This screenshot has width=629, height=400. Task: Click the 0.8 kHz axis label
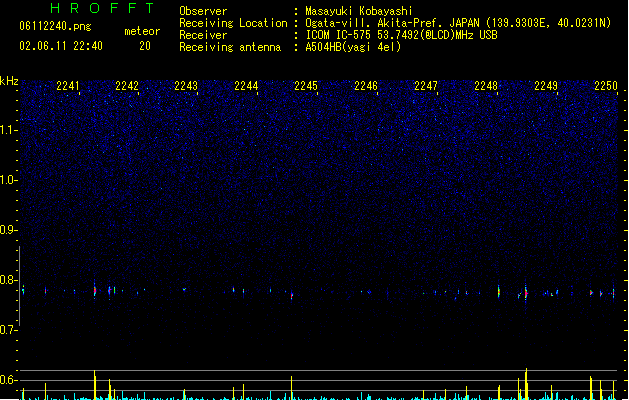tap(8, 280)
